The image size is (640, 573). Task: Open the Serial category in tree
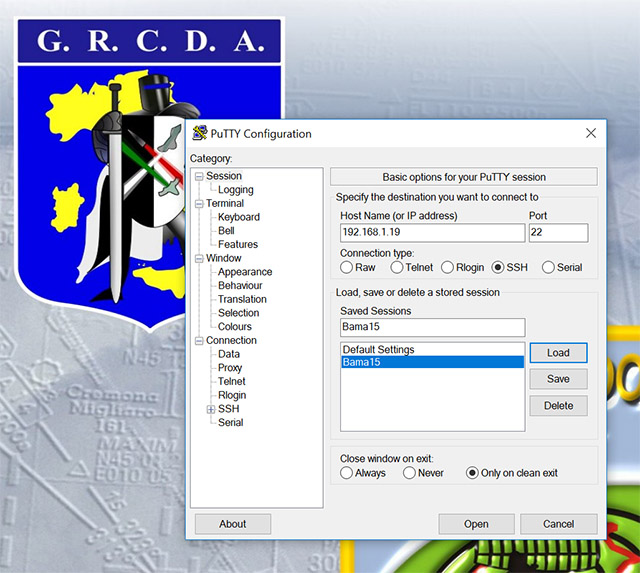click(230, 422)
